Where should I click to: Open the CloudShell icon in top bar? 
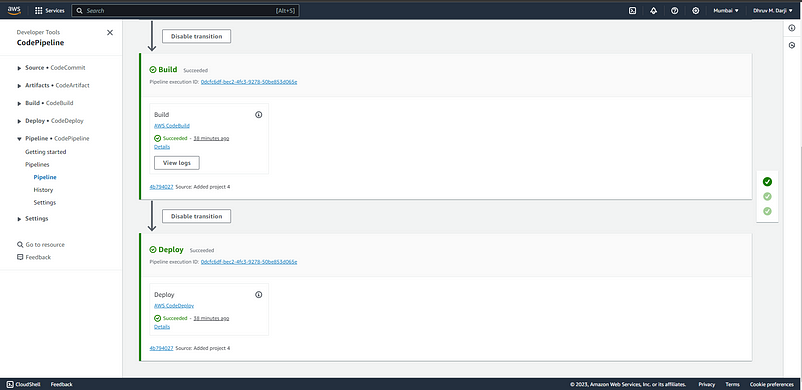click(x=632, y=10)
